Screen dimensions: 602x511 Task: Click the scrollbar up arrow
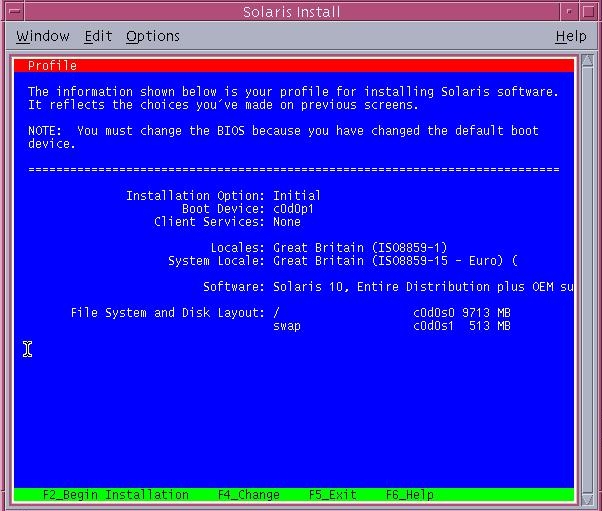[x=587, y=61]
